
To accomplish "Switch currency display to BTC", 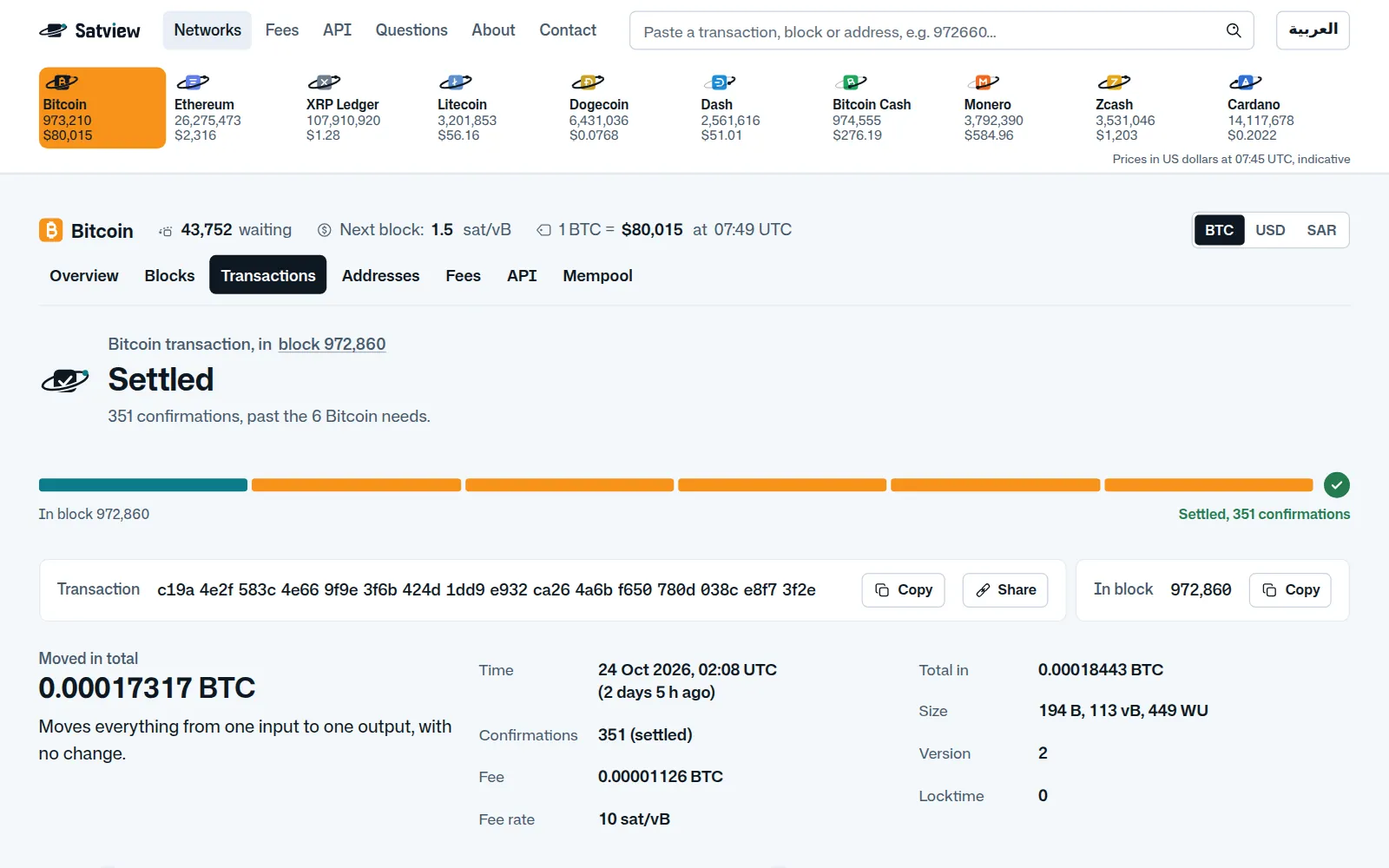I will click(1219, 230).
